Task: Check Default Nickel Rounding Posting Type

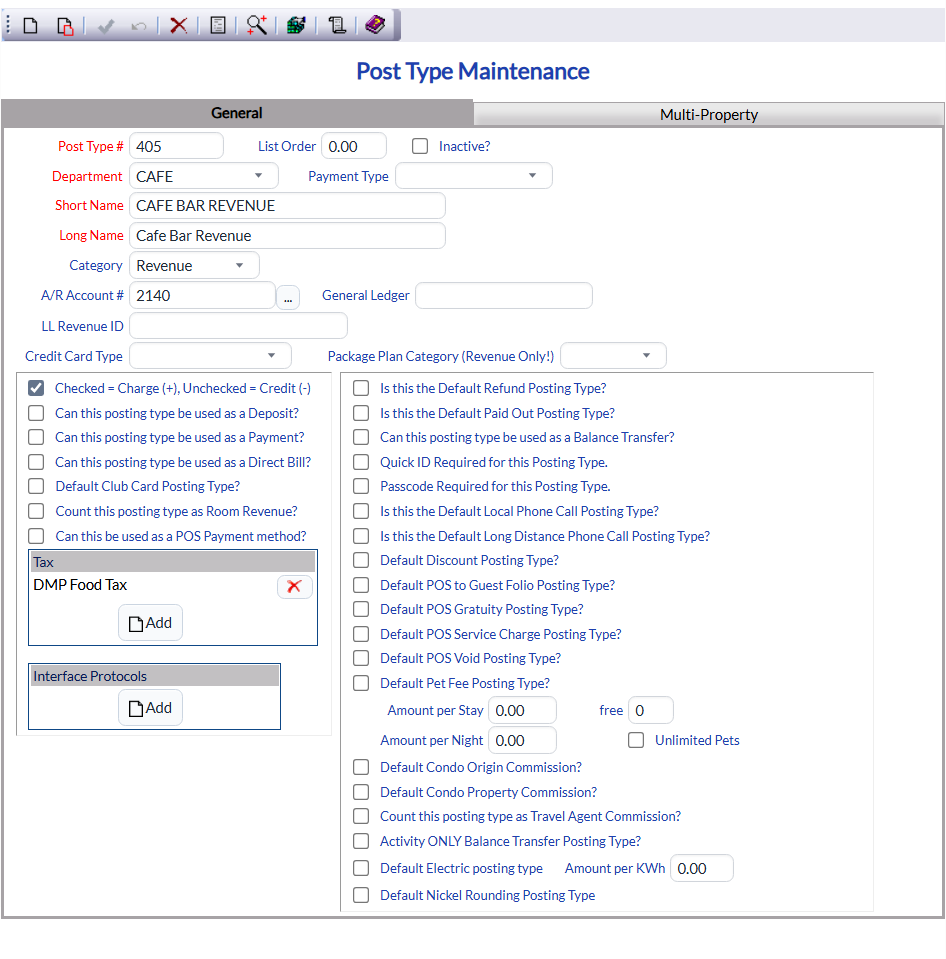Action: 361,895
